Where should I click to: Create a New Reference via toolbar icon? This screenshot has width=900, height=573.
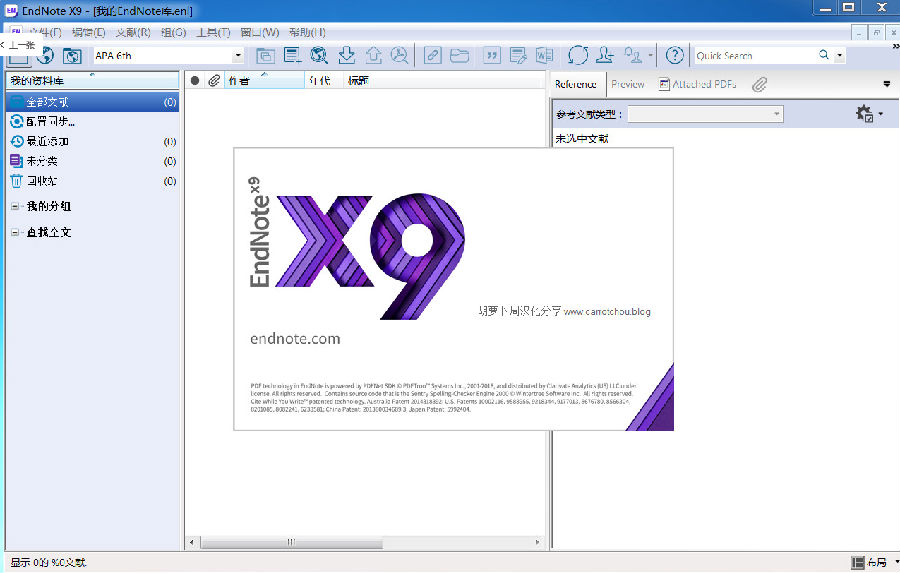[292, 56]
